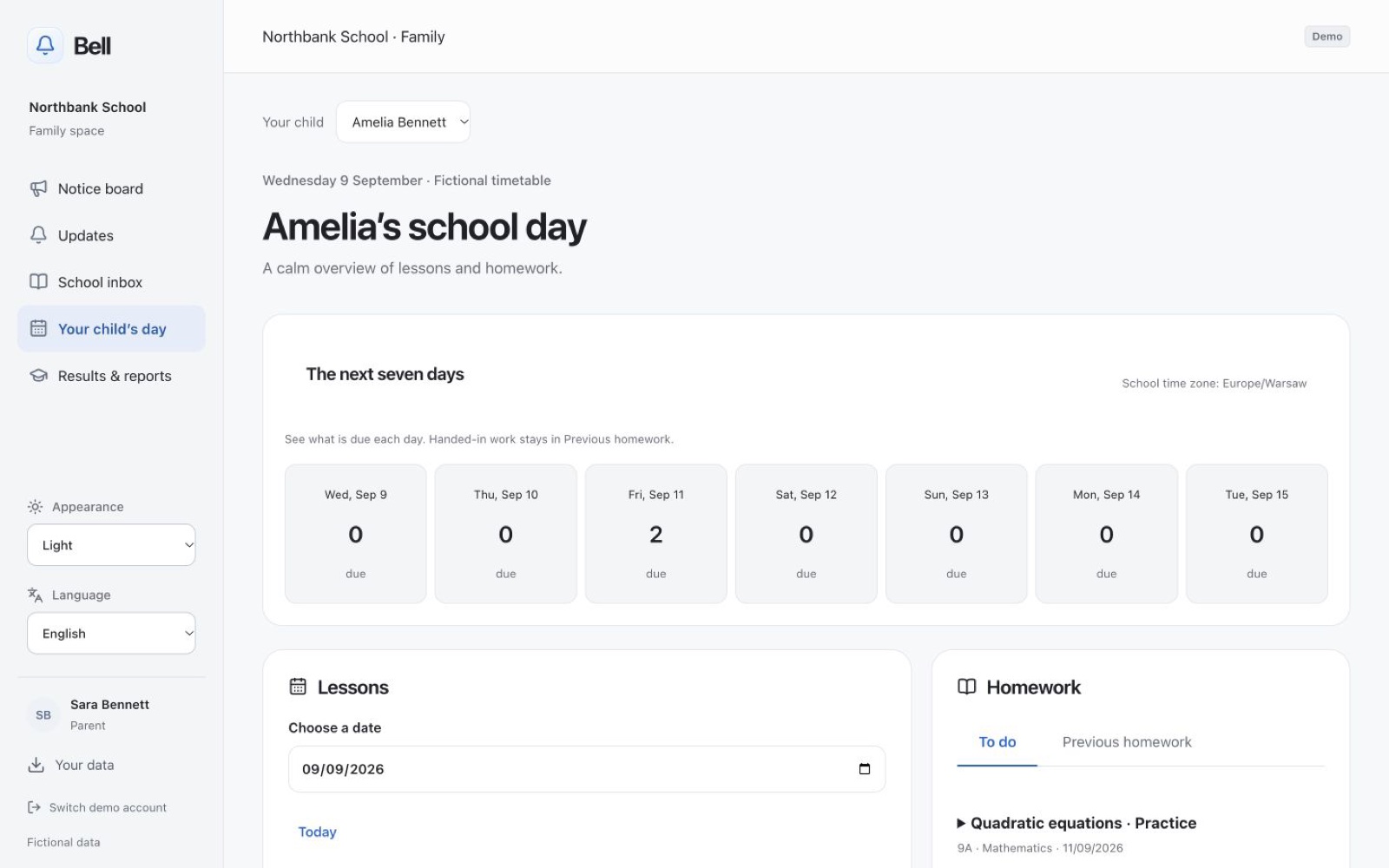Click the Today button
The height and width of the screenshot is (868, 1389).
coord(317,832)
